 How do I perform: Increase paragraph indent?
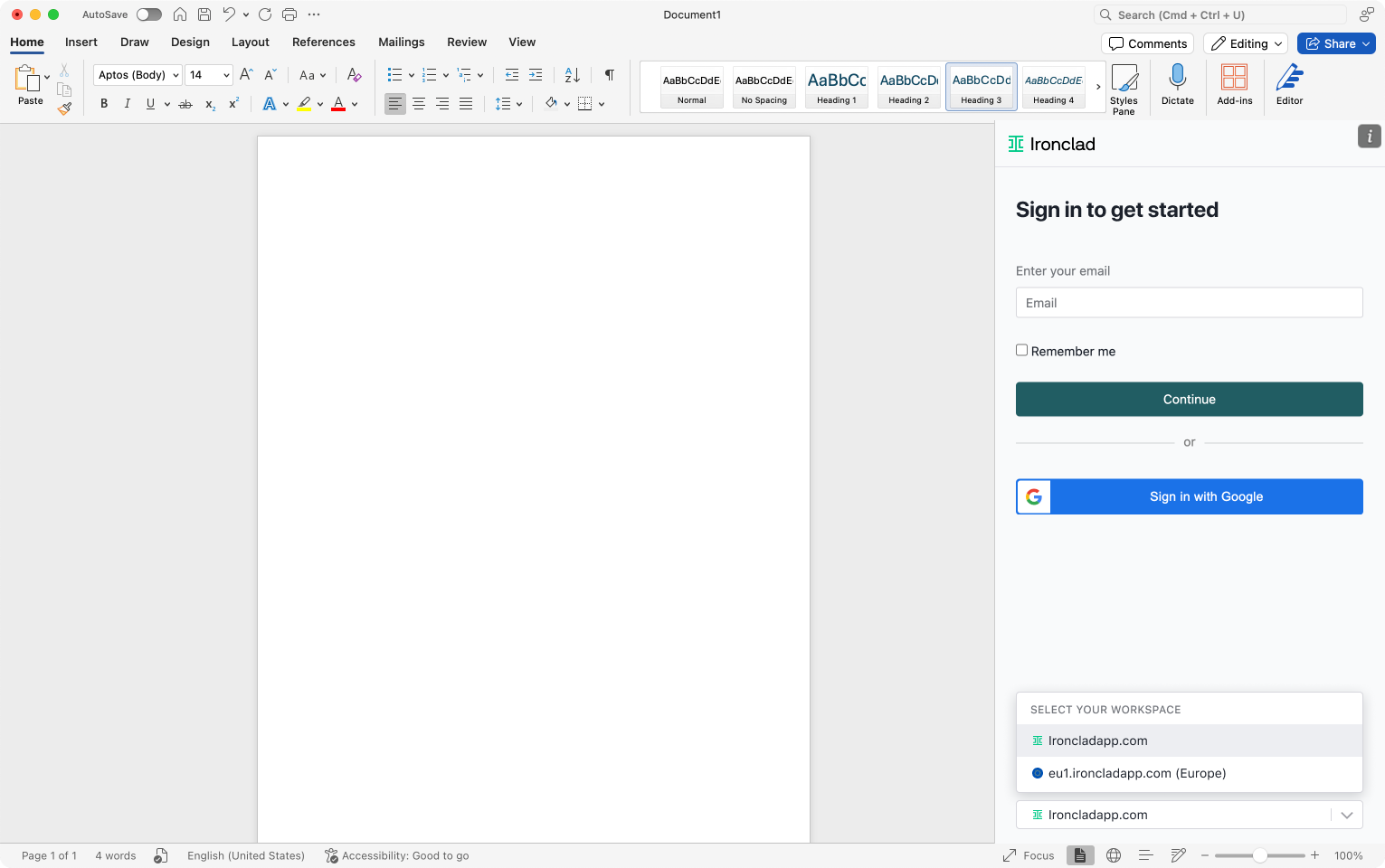pyautogui.click(x=536, y=75)
